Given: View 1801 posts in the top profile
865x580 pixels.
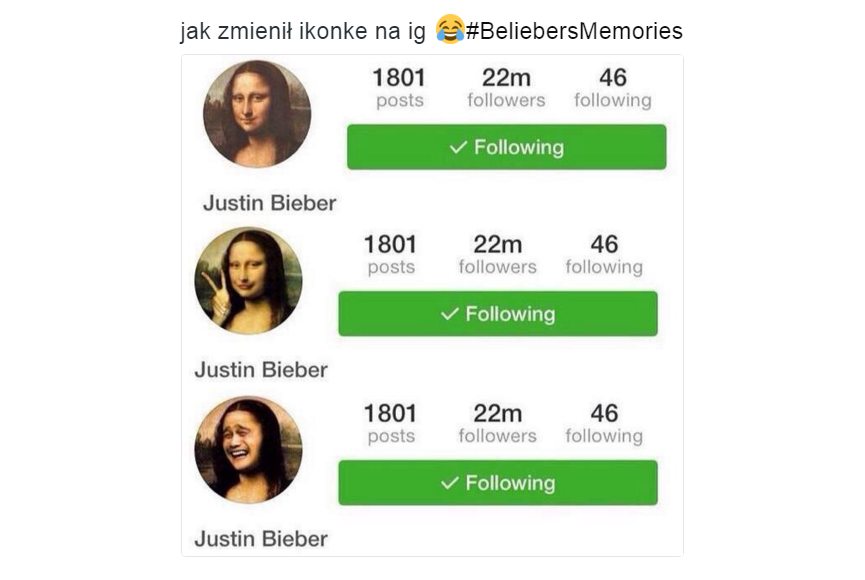Looking at the screenshot, I should point(399,88).
